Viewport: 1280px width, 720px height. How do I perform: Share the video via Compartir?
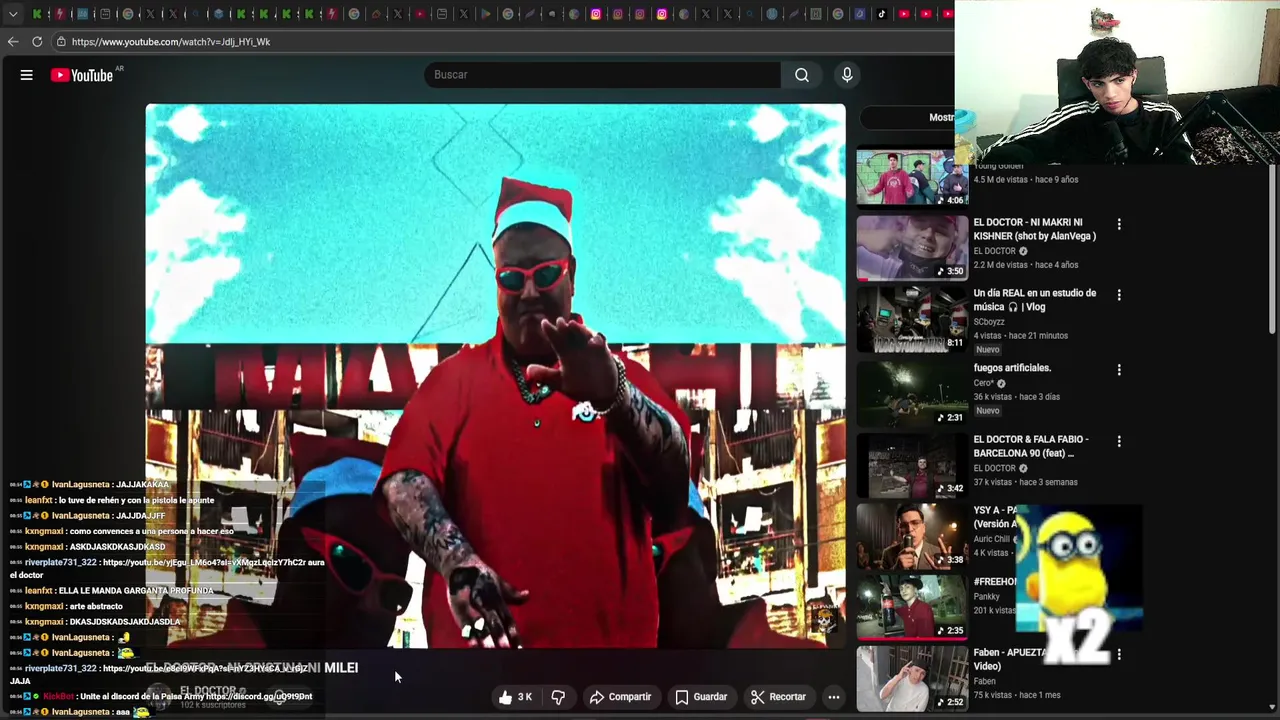click(x=620, y=697)
